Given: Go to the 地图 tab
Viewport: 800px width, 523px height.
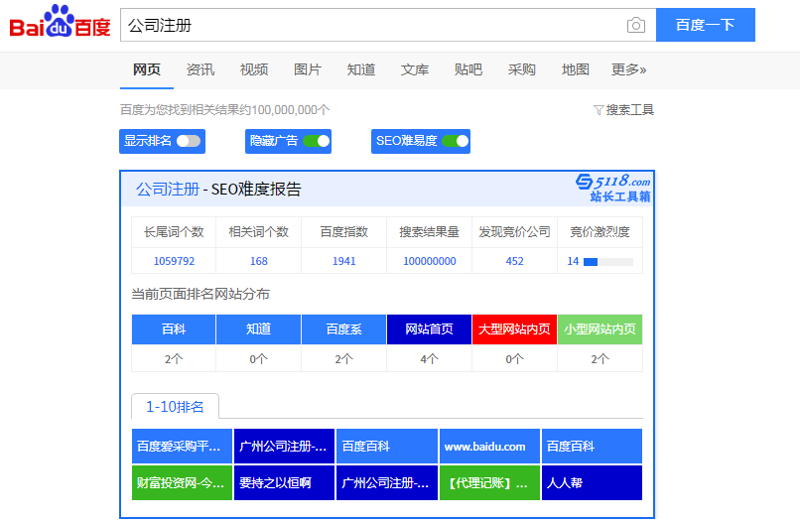Looking at the screenshot, I should [x=575, y=69].
